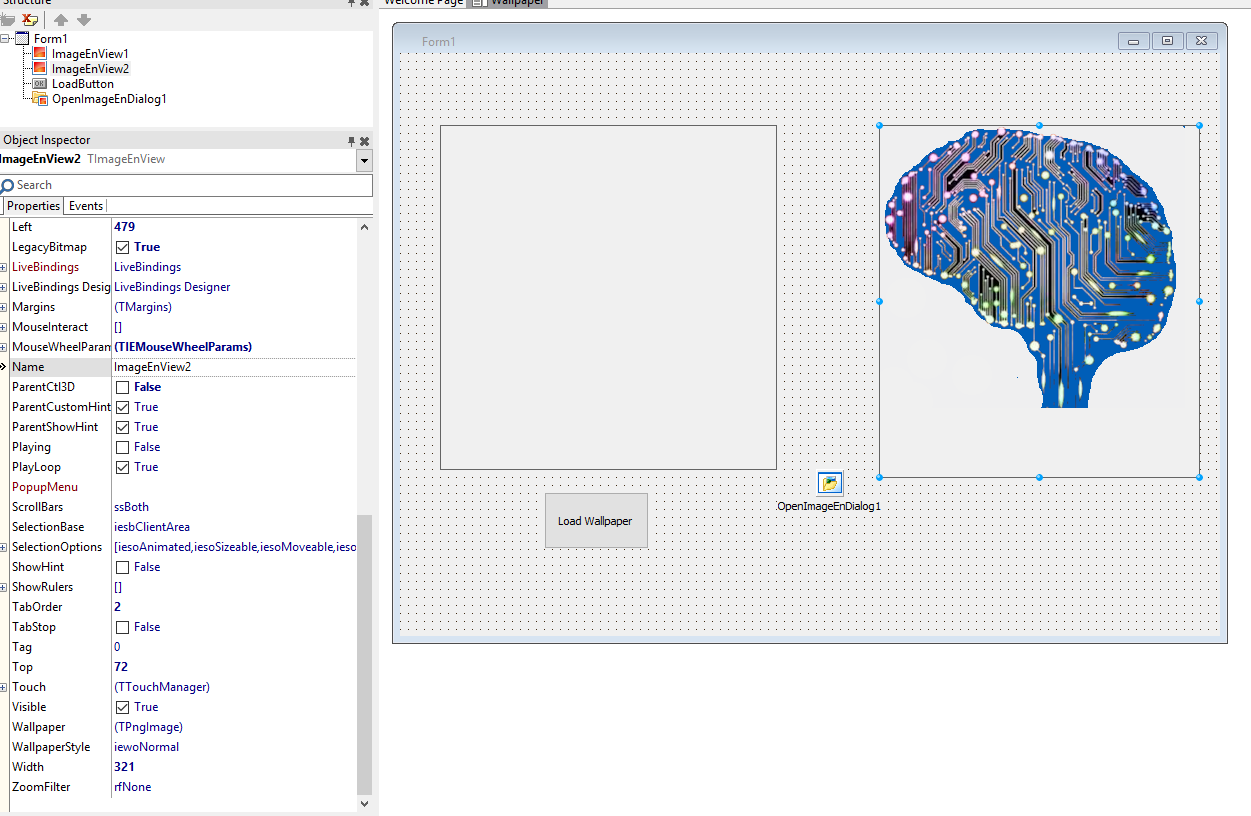Switch to the Events tab
The height and width of the screenshot is (816, 1251).
(x=86, y=206)
